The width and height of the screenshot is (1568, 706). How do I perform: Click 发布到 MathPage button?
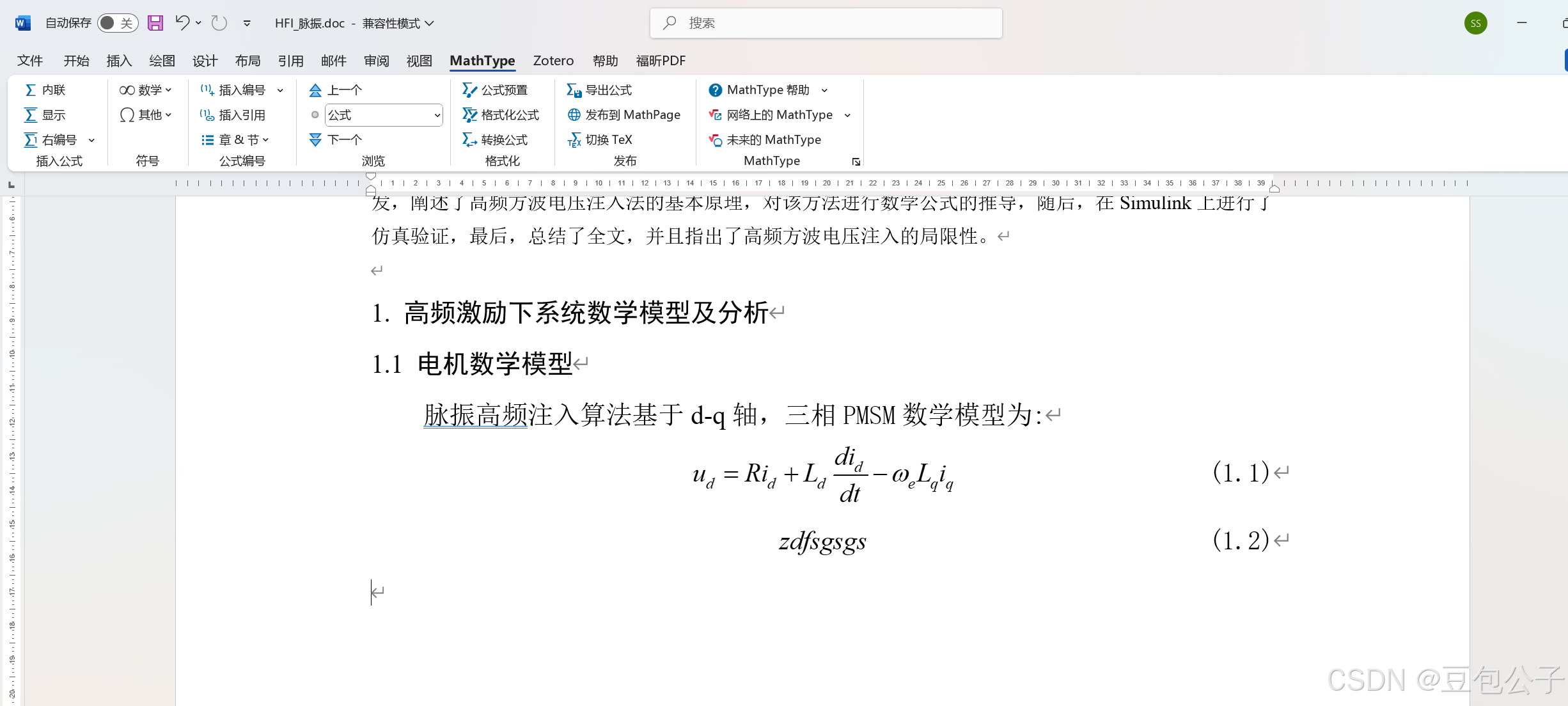pyautogui.click(x=624, y=115)
